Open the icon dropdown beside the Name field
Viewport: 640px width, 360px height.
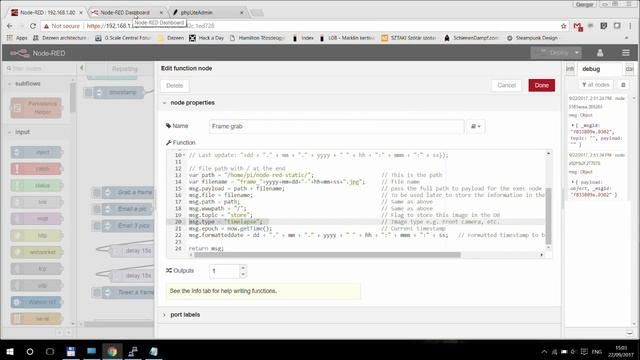476,126
